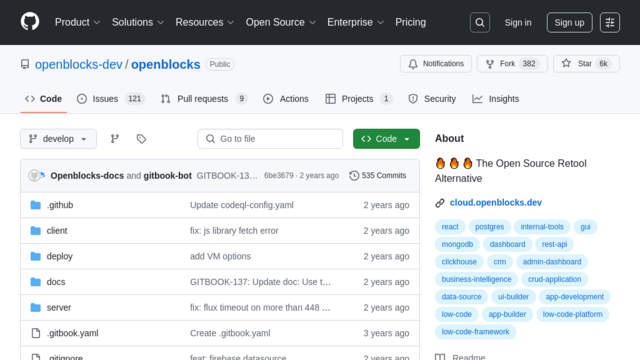This screenshot has width=640, height=360.
Task: Open the Pricing page
Action: click(x=410, y=22)
